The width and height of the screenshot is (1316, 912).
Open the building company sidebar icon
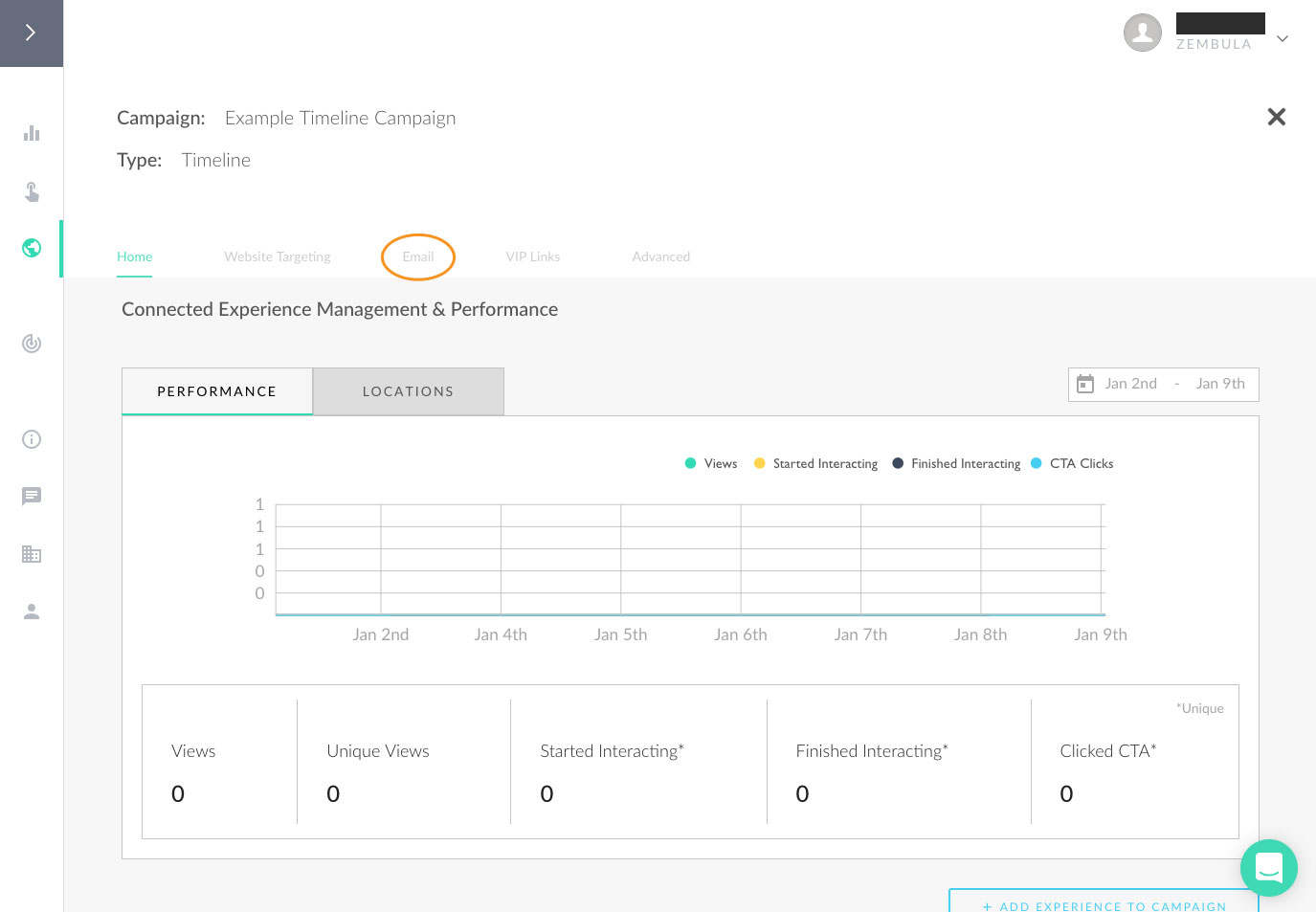tap(32, 554)
